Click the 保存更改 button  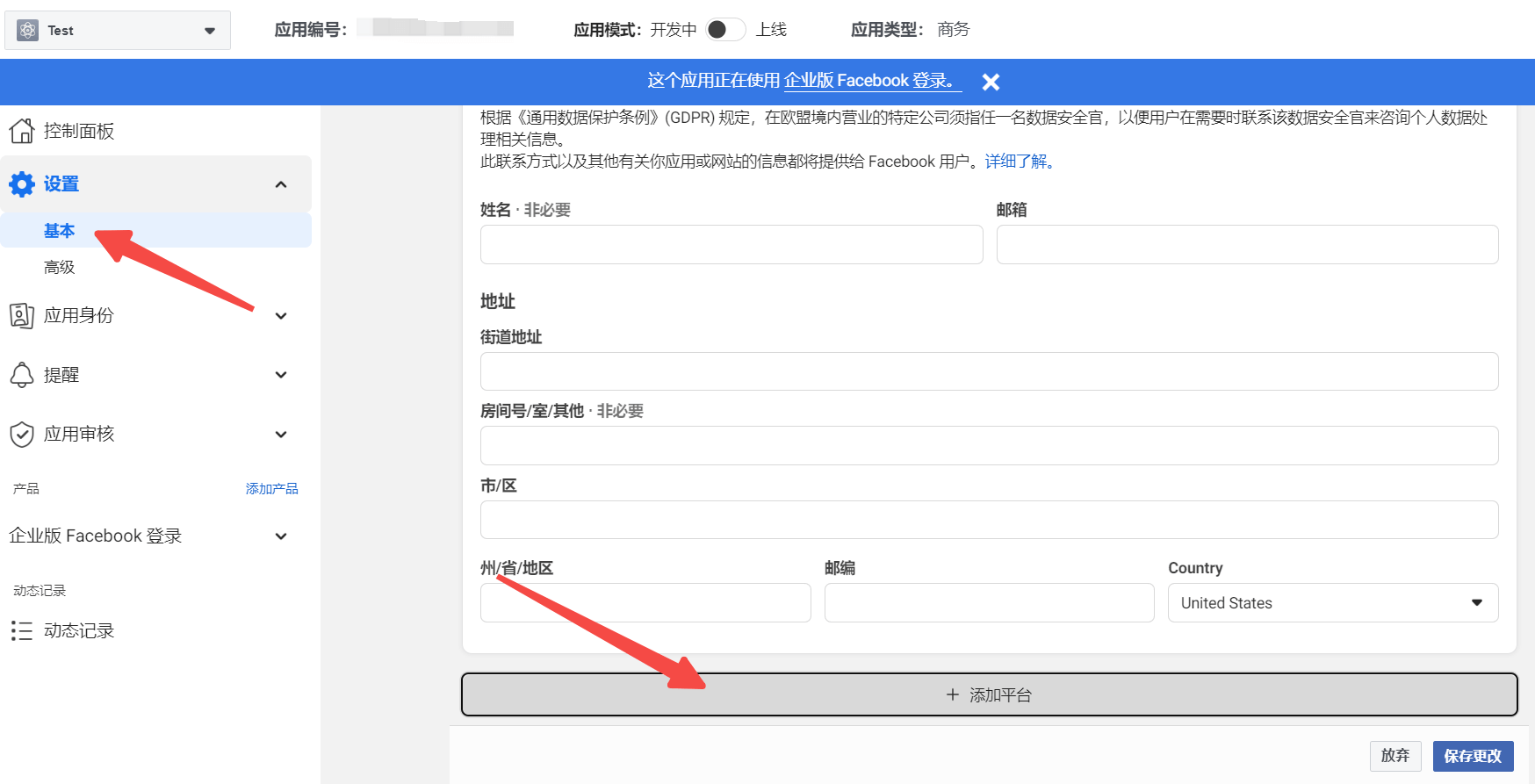[x=1473, y=756]
